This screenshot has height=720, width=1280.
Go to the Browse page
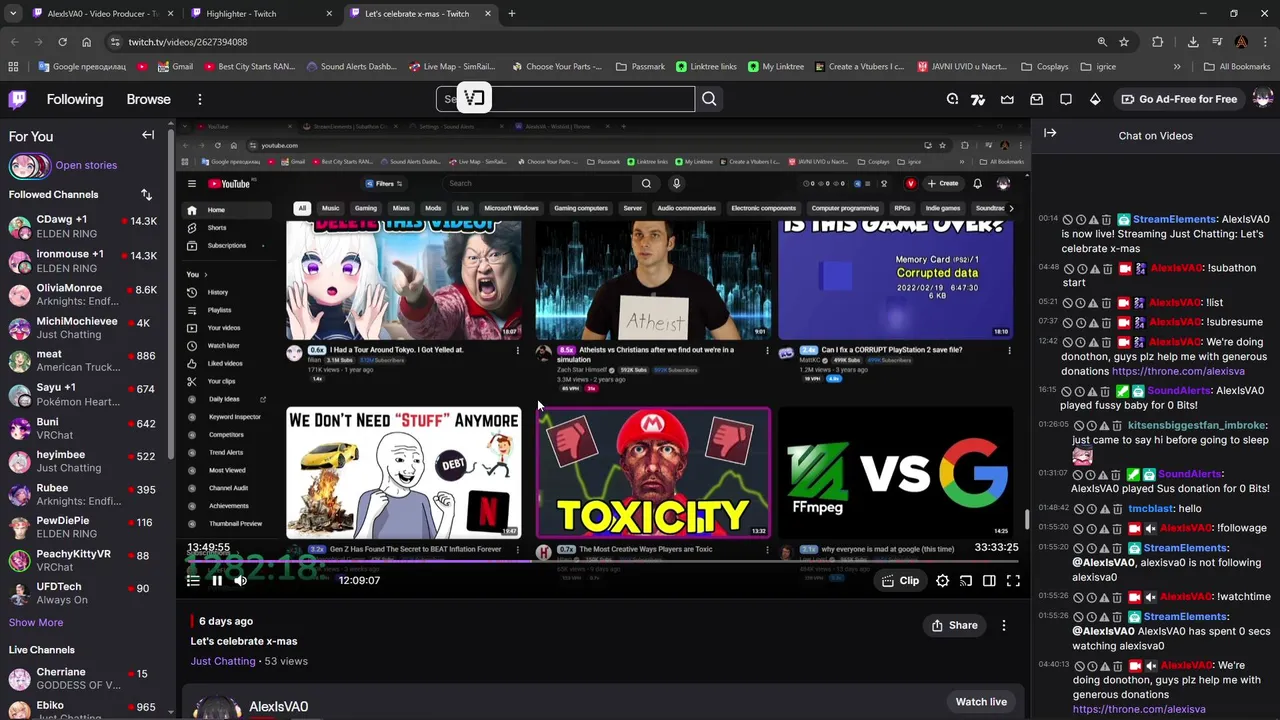(148, 99)
